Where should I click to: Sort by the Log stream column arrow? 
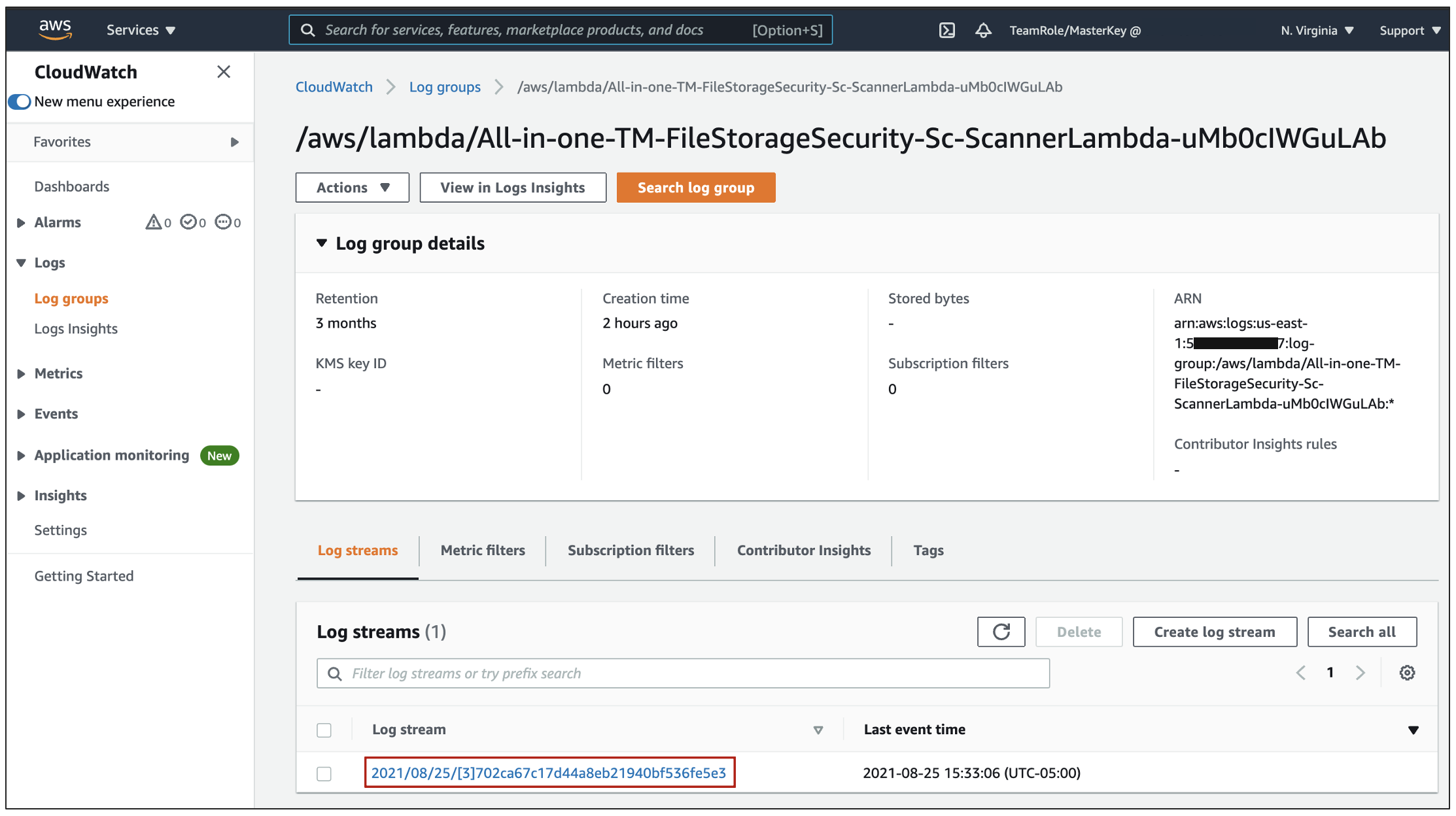coord(818,730)
